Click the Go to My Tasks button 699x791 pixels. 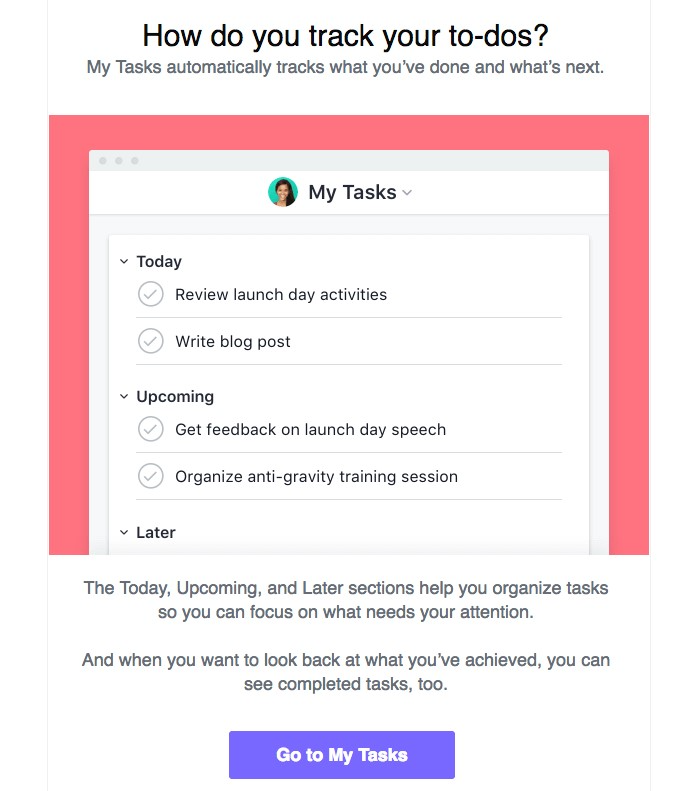point(342,755)
